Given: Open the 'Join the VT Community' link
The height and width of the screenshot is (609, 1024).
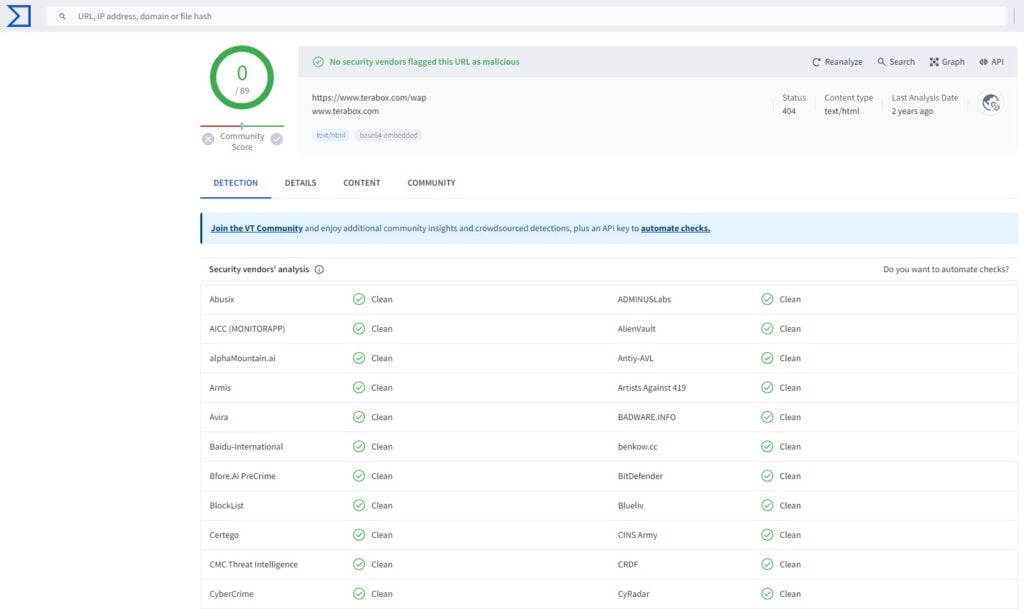Looking at the screenshot, I should [x=257, y=228].
